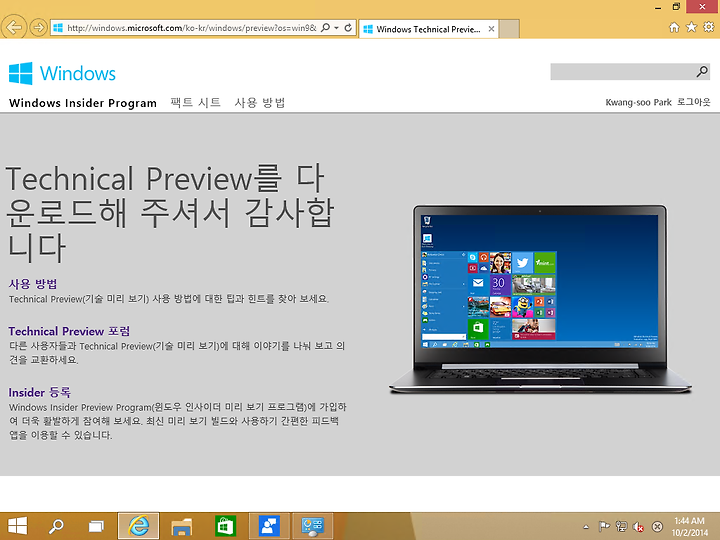Open taskbar Search magnifier

coord(56,526)
